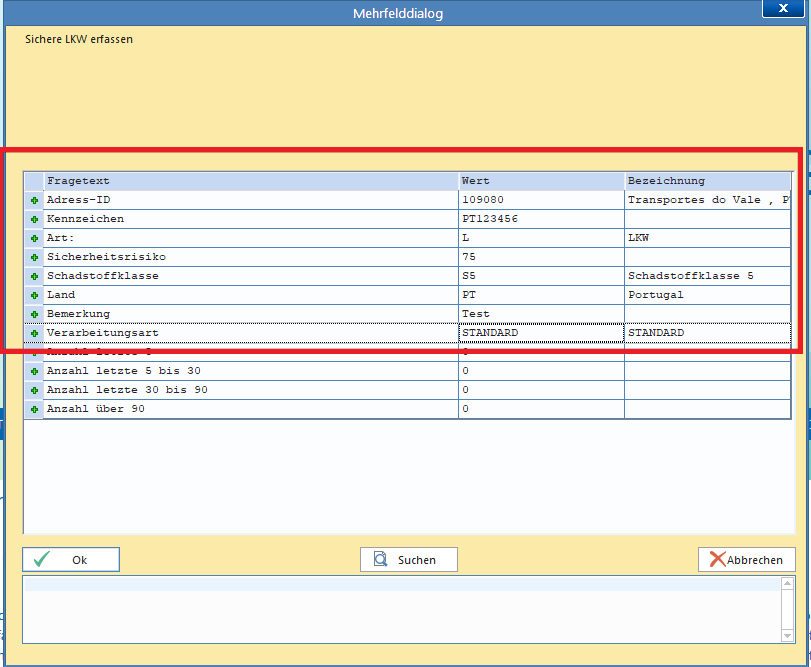The width and height of the screenshot is (811, 667).
Task: Select the 0 value for Anzahl letzte 5 bis 30
Action: (542, 371)
